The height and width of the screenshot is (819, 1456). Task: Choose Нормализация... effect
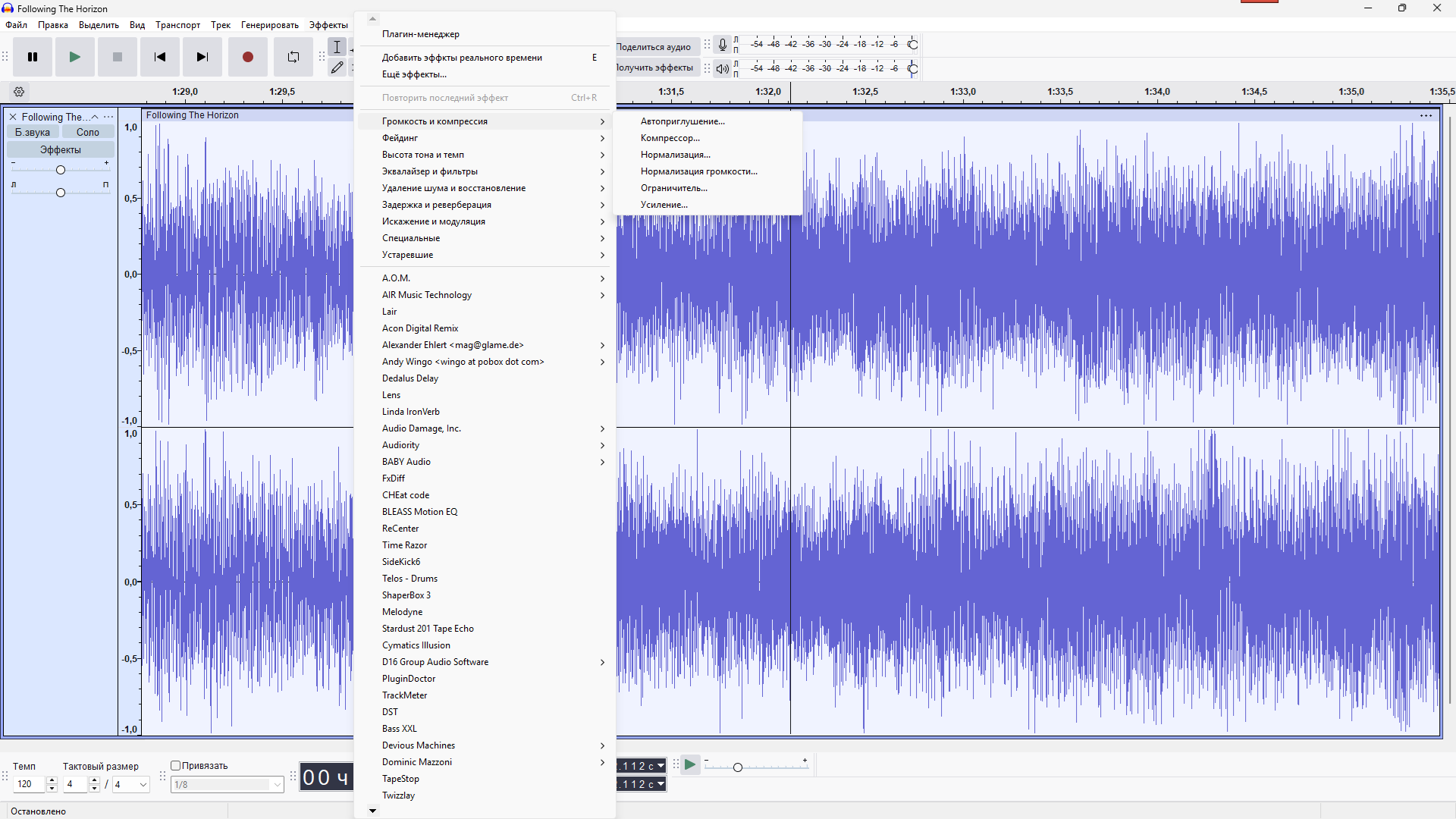pos(708,155)
